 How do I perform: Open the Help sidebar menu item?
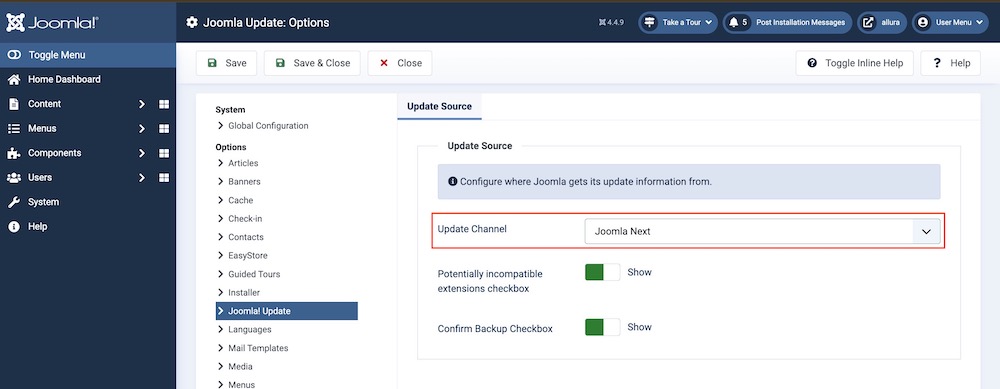coord(38,226)
